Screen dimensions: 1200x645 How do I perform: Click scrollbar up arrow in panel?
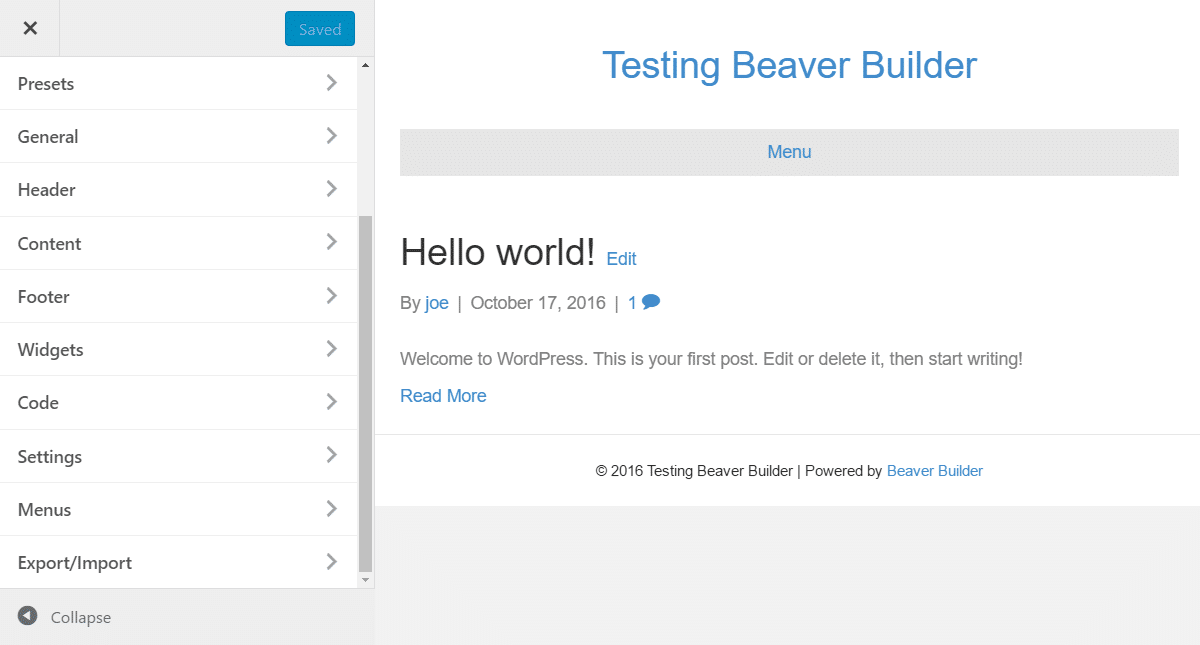tap(365, 65)
